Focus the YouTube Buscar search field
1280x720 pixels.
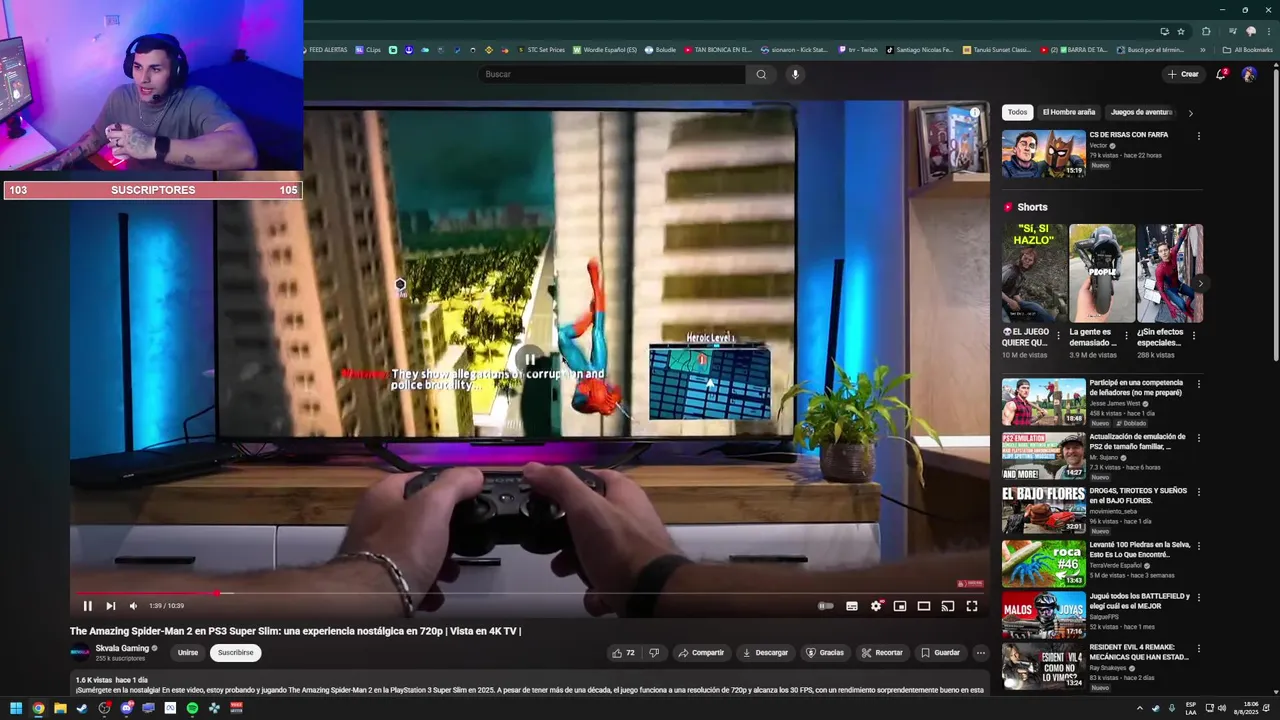click(612, 74)
